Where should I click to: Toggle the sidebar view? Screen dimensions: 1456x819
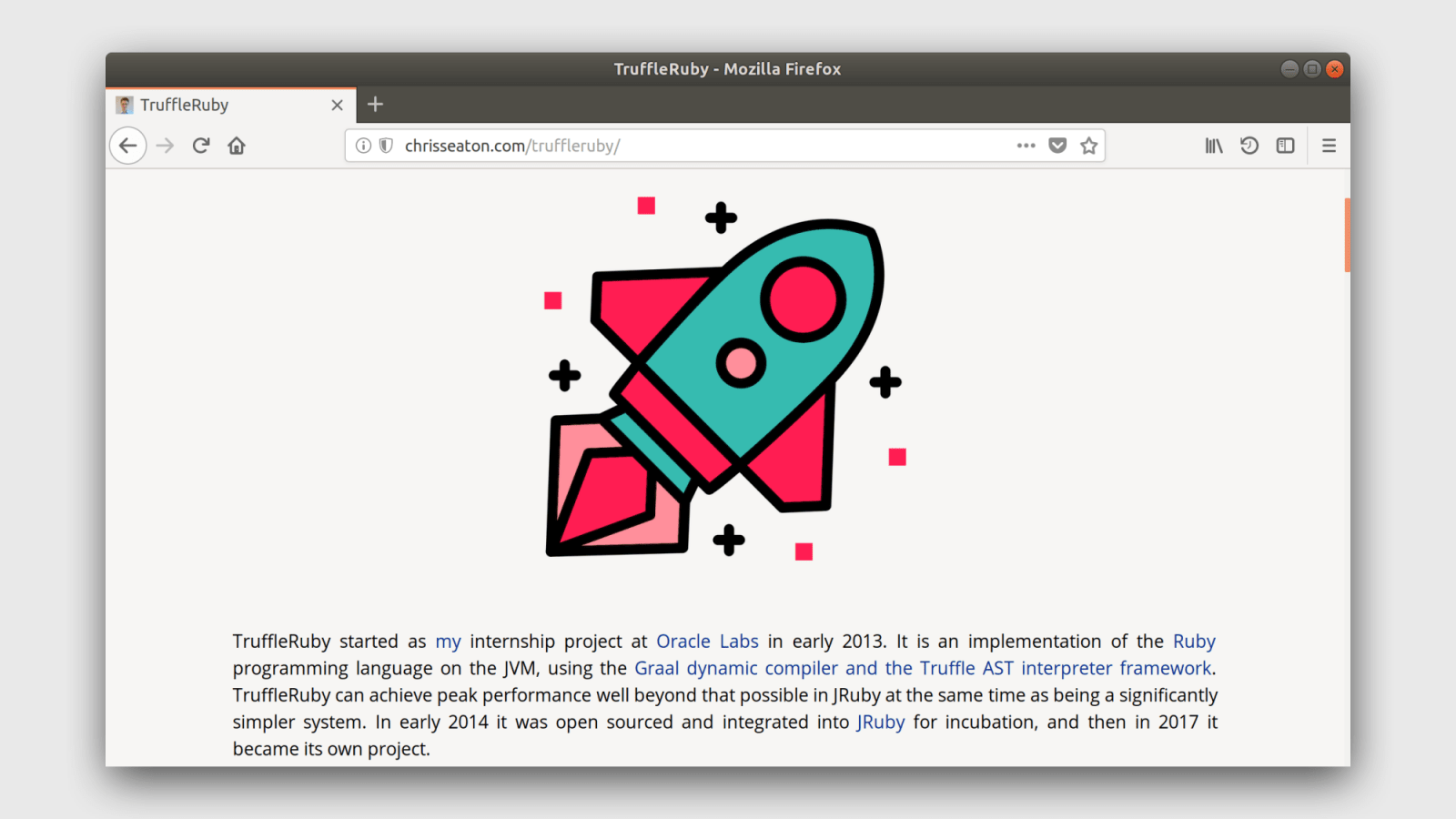pyautogui.click(x=1285, y=146)
